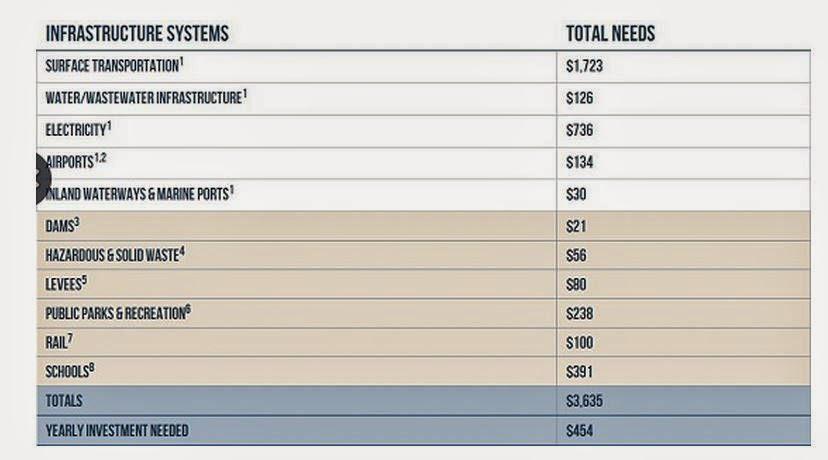Select the $238 parks value
Image resolution: width=828 pixels, height=460 pixels.
[x=580, y=314]
